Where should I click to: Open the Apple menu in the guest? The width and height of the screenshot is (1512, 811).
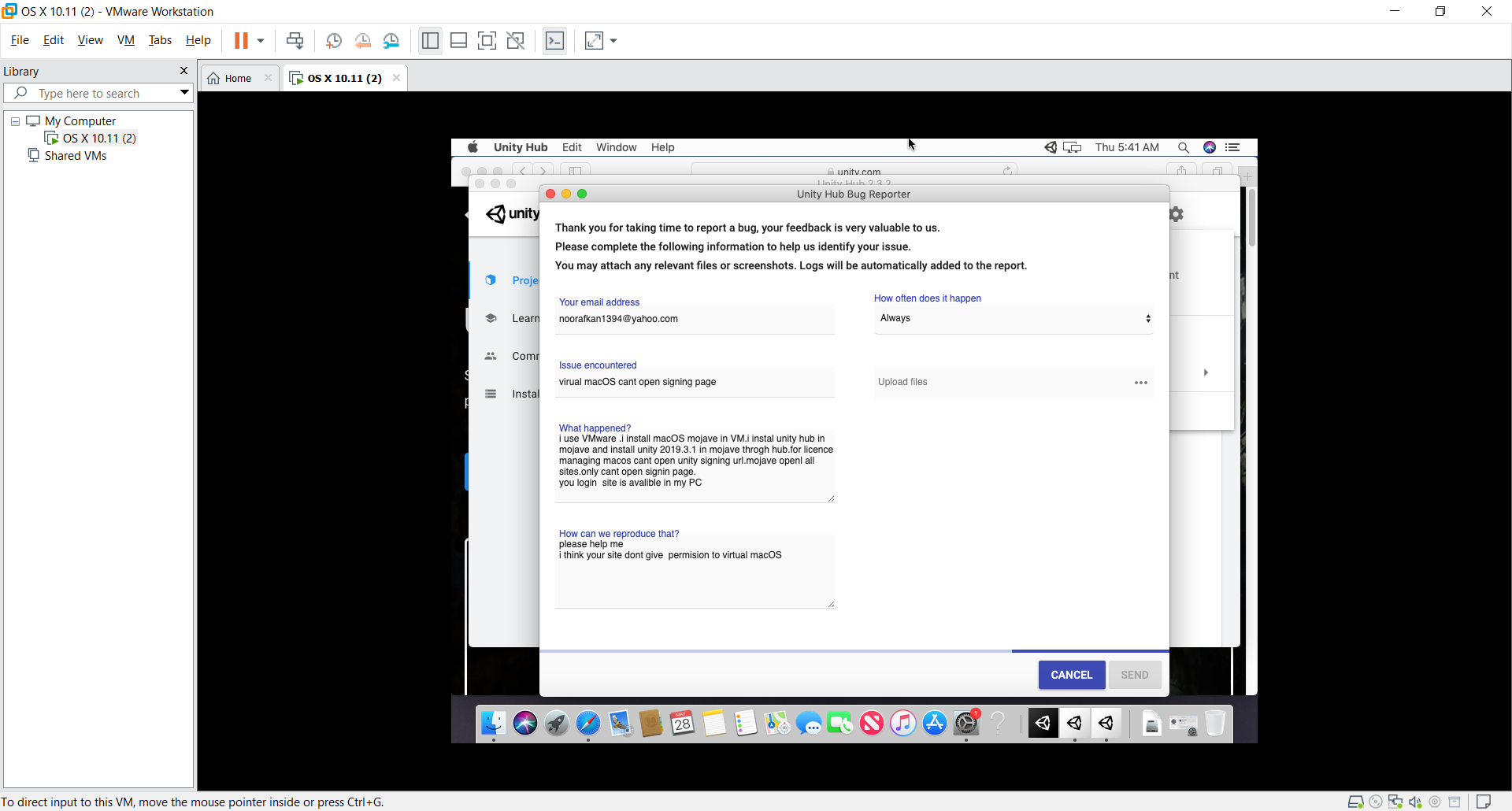(x=472, y=147)
